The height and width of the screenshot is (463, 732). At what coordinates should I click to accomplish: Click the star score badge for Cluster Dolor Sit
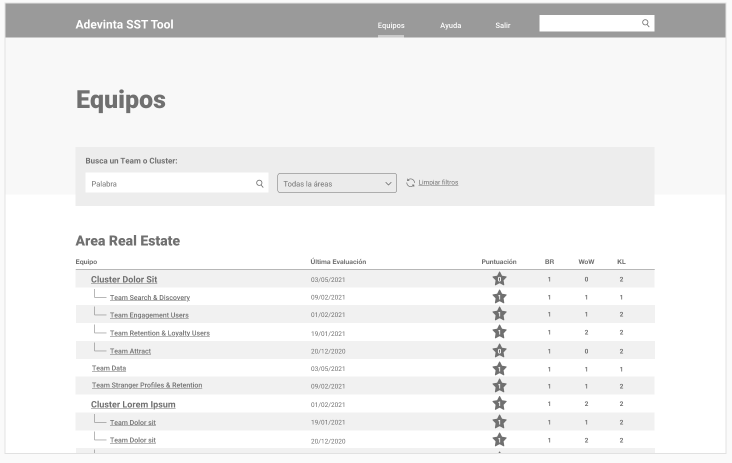[499, 279]
